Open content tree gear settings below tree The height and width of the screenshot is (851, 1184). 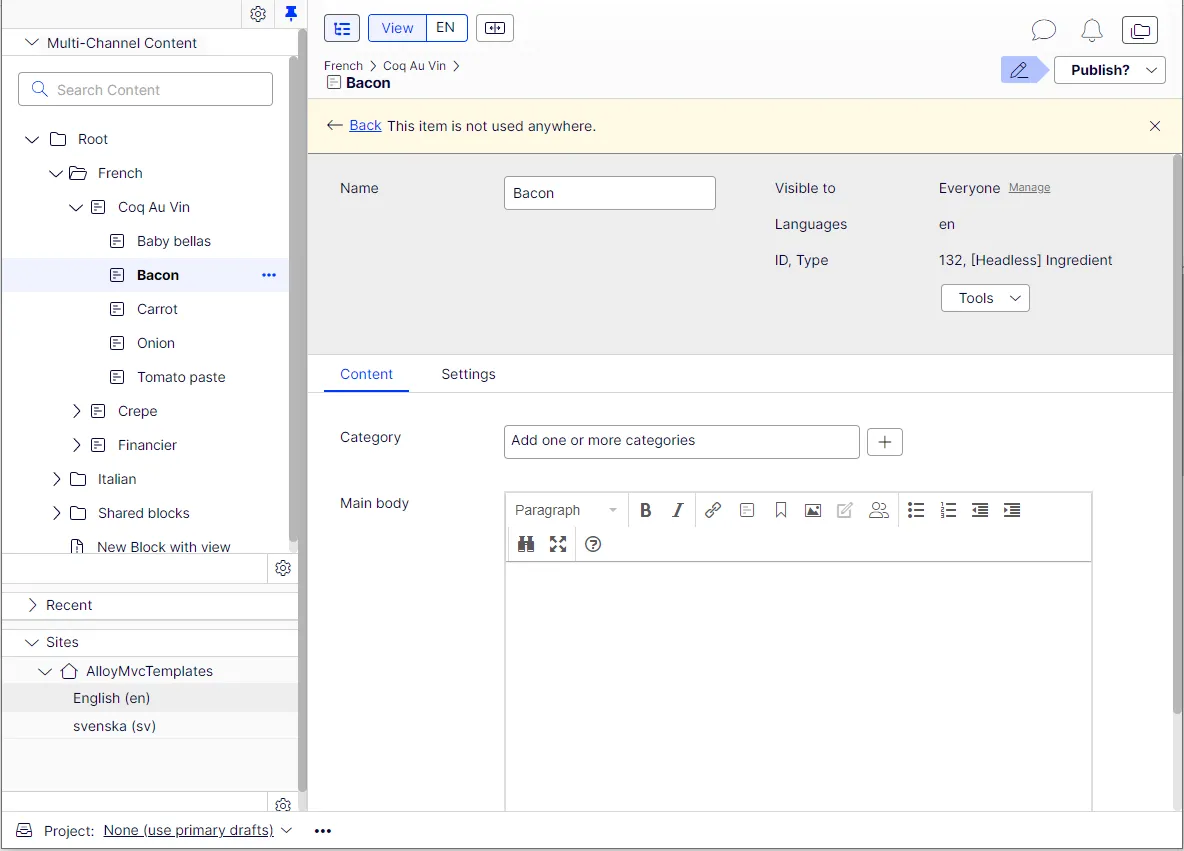point(283,568)
